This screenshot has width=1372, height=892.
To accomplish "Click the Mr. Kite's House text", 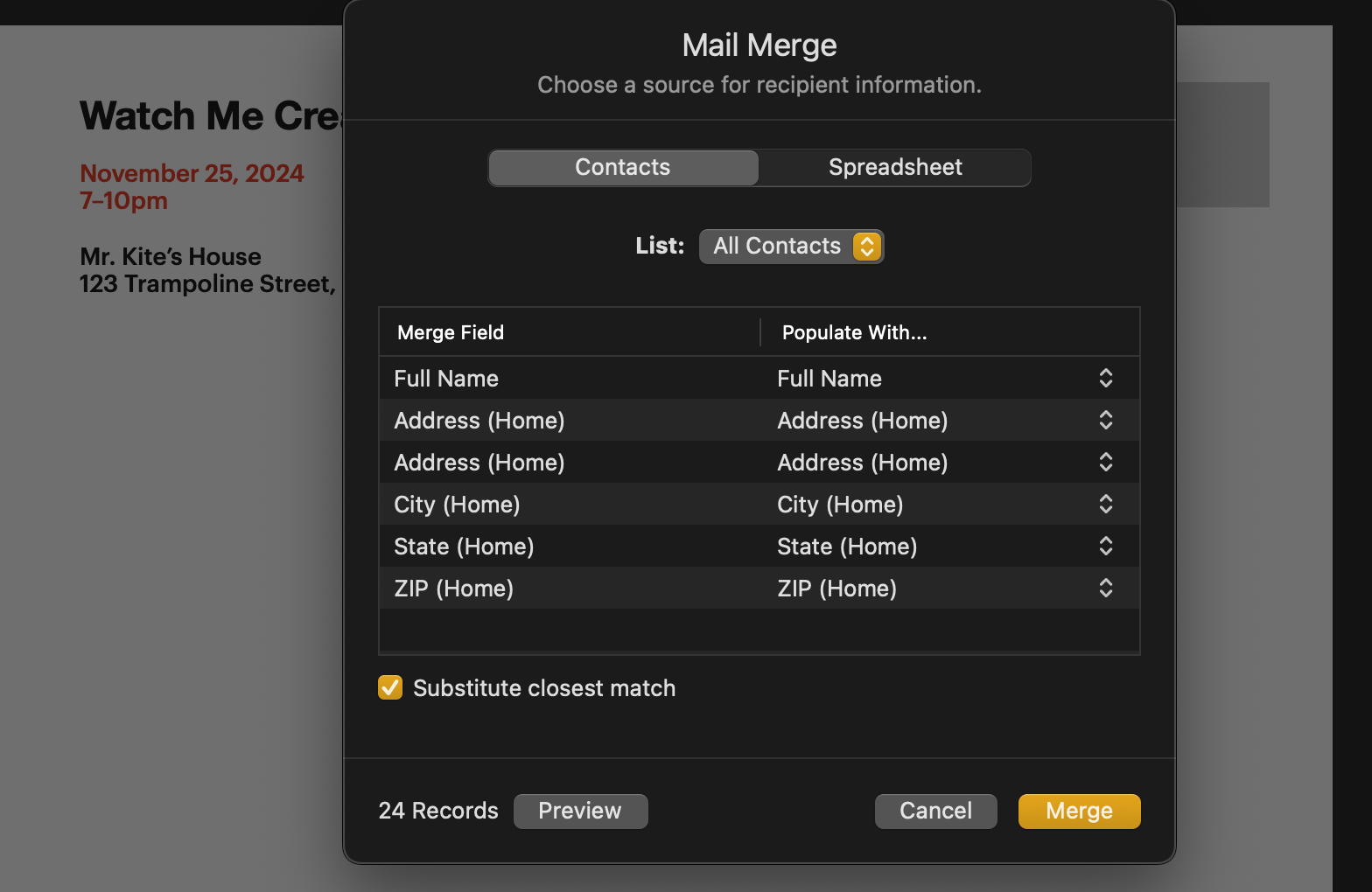I will (x=171, y=256).
